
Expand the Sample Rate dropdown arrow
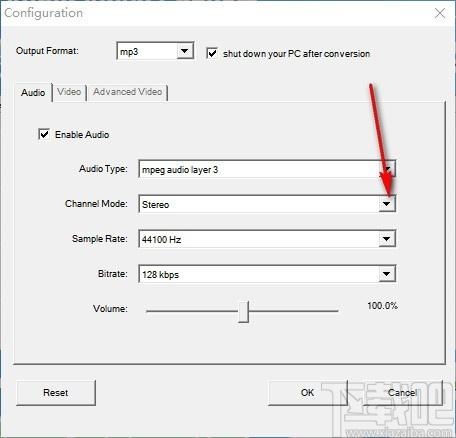387,239
